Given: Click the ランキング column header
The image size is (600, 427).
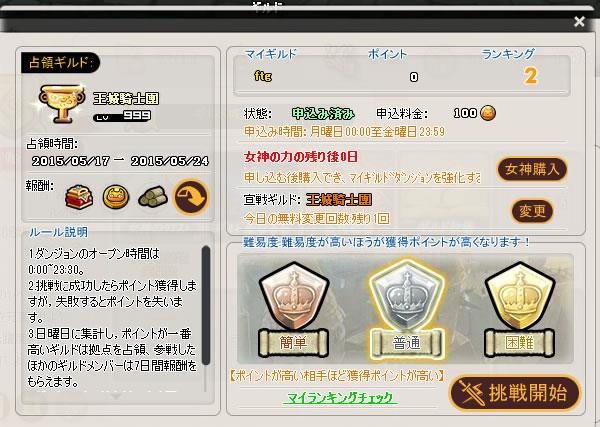Looking at the screenshot, I should [508, 54].
